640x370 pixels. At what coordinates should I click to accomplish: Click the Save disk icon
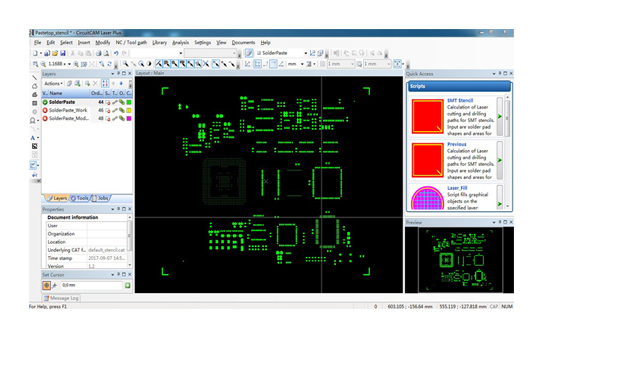pyautogui.click(x=63, y=53)
